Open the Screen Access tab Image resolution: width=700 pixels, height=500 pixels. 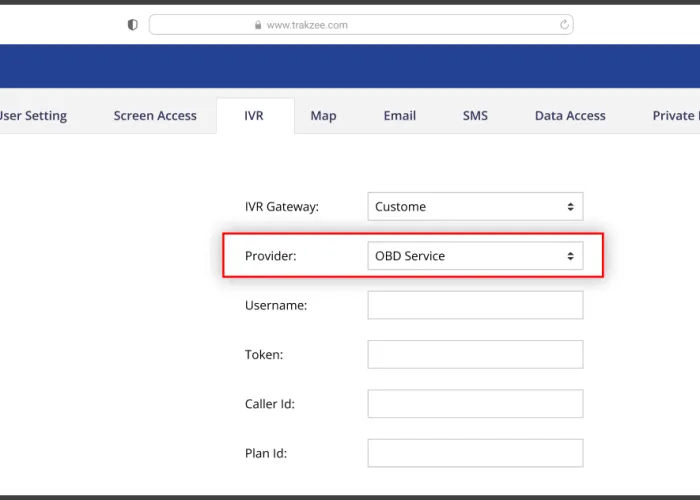coord(155,116)
